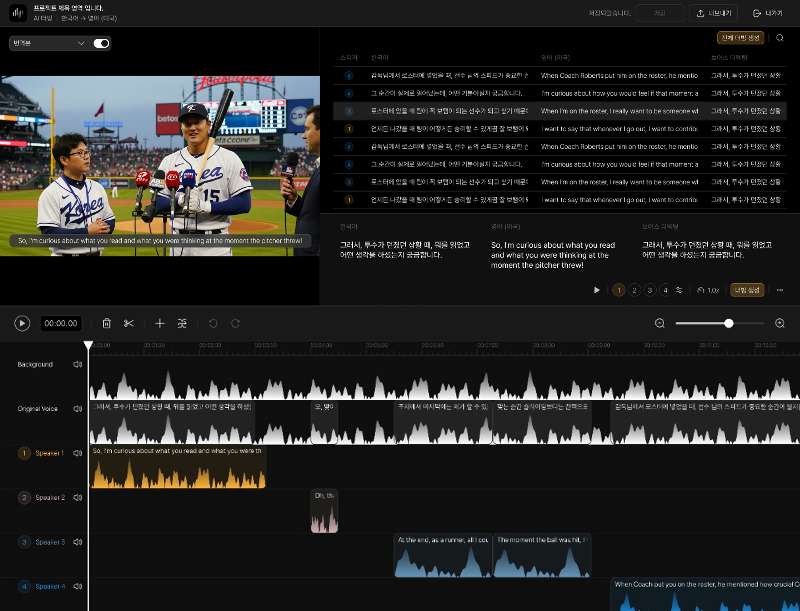The width and height of the screenshot is (800, 611).
Task: Open the dropdown above the video preview
Action: 49,43
